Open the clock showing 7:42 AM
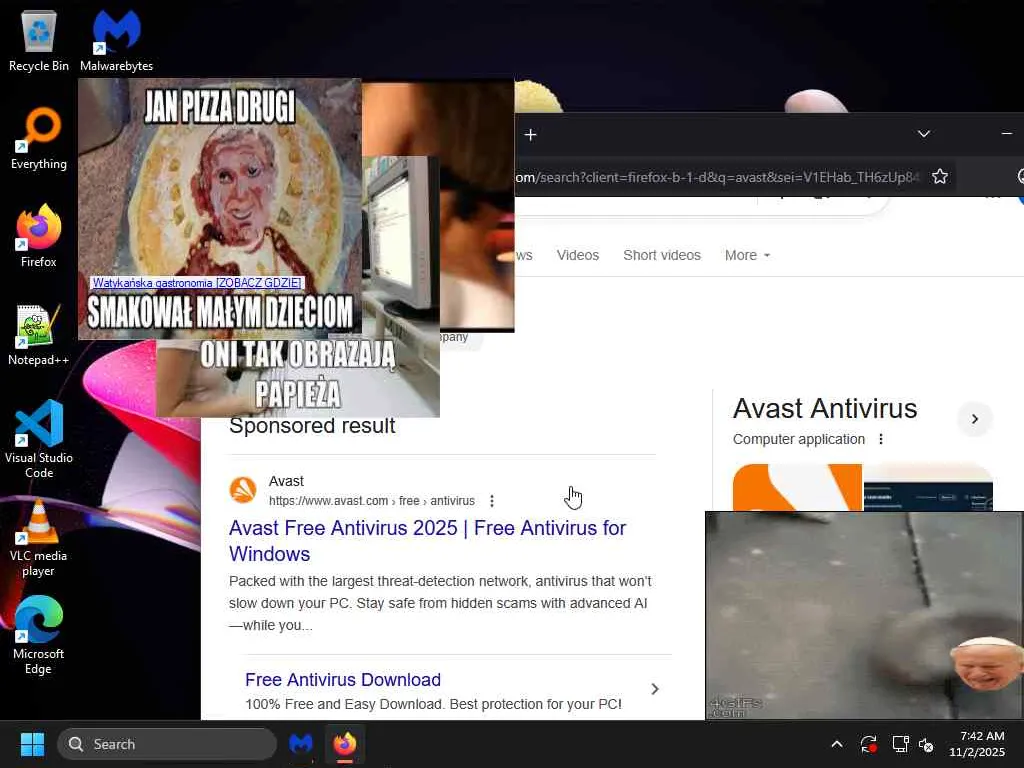1024x768 pixels. pos(977,744)
